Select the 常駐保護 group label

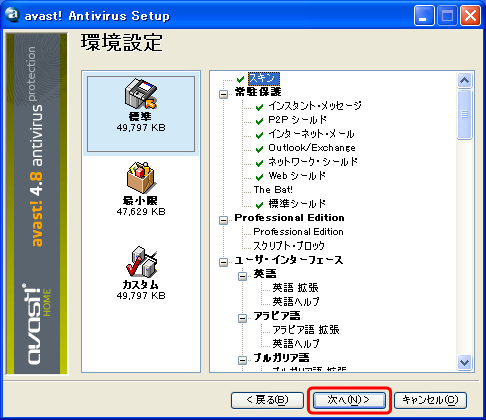pos(258,92)
